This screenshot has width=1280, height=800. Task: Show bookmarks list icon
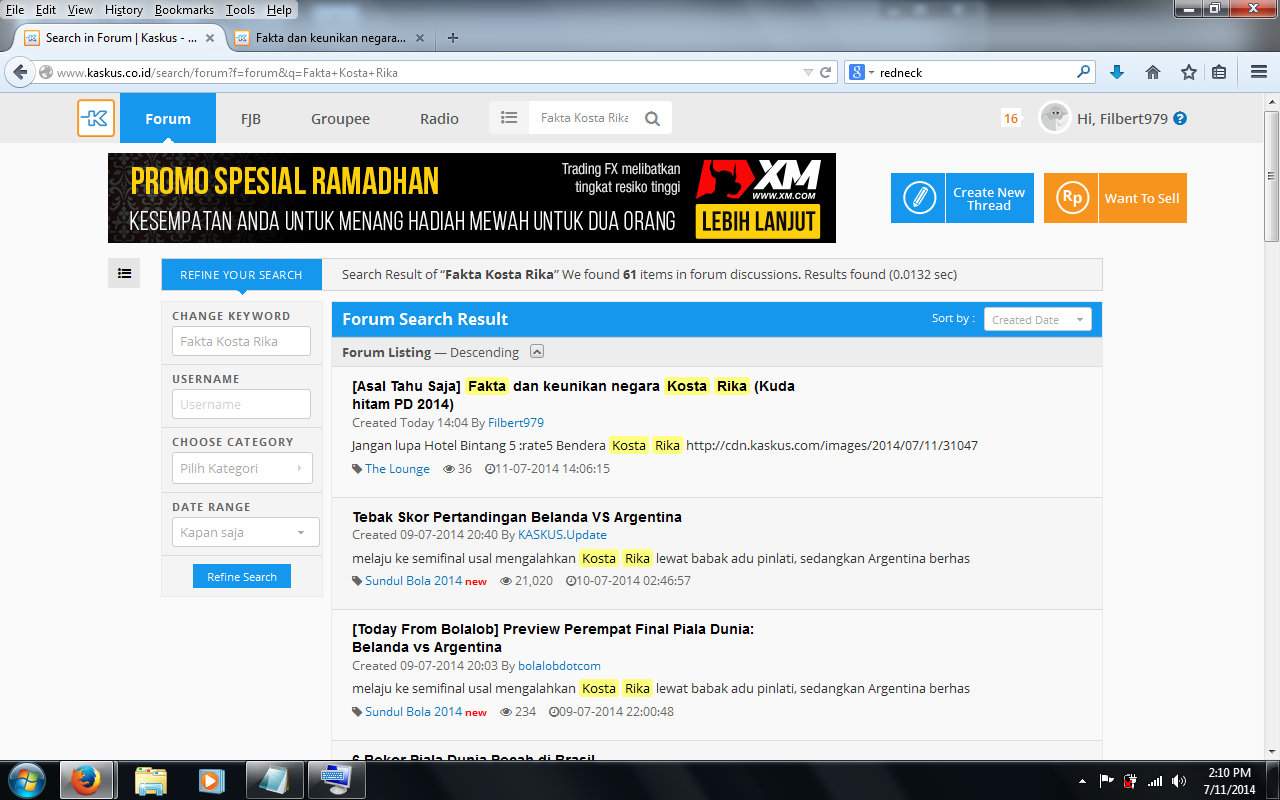(1219, 72)
